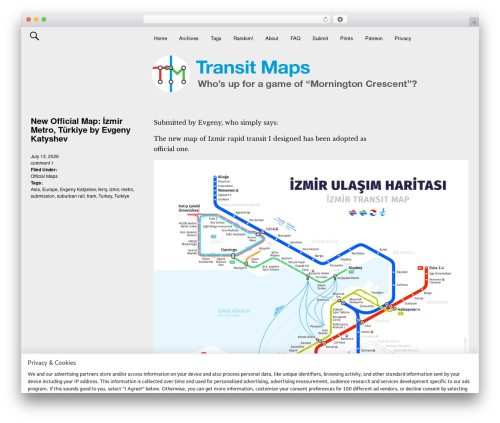Open the Tags menu item

coord(216,38)
